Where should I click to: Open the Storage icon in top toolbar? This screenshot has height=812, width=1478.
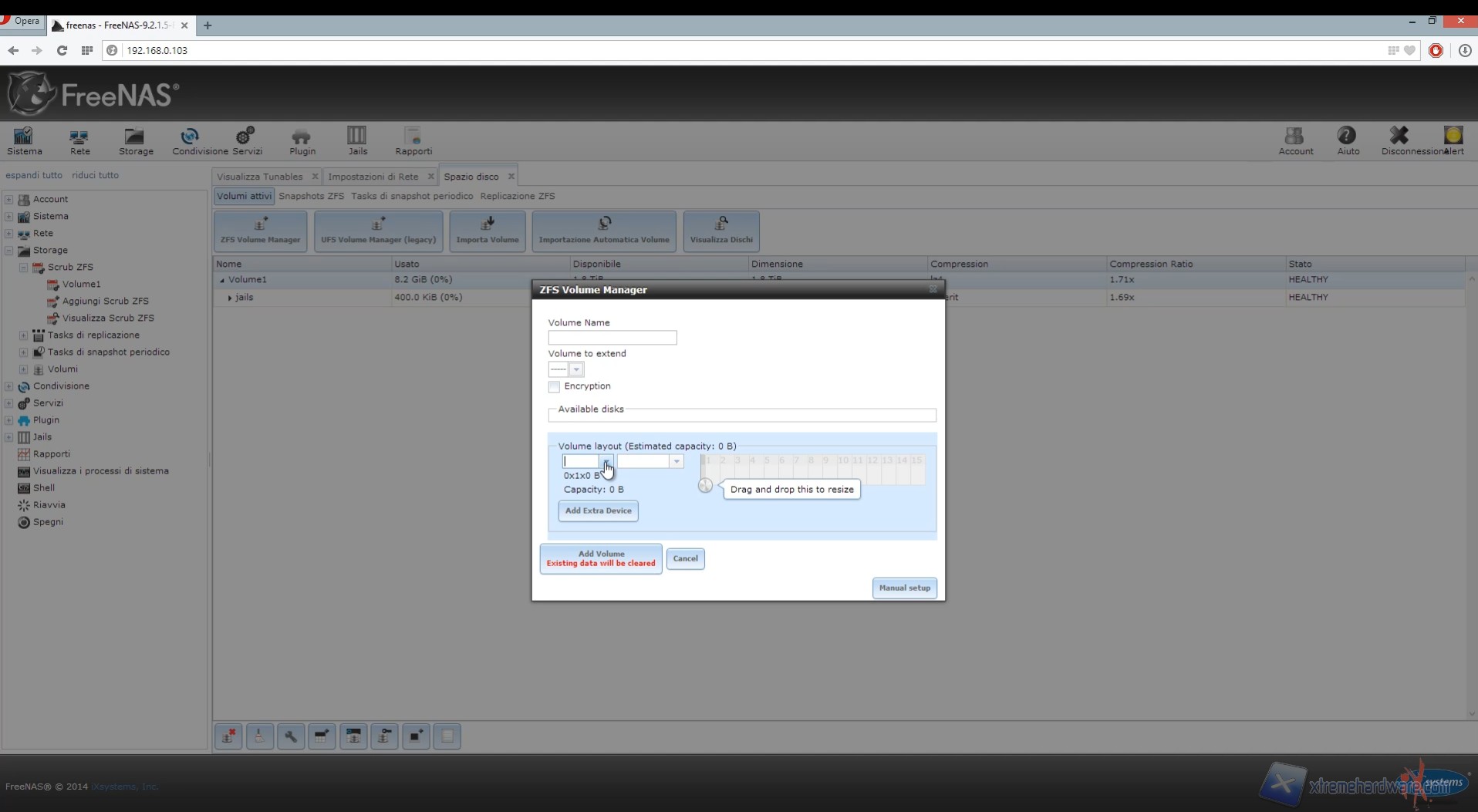tap(135, 142)
